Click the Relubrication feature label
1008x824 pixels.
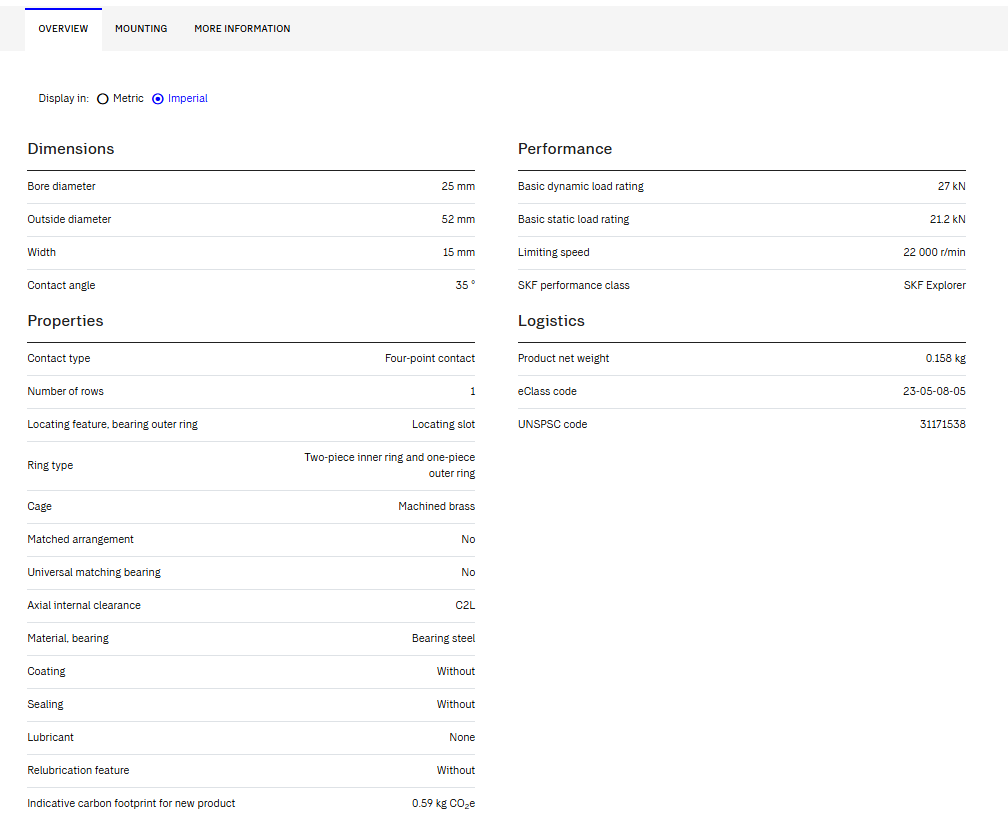pyautogui.click(x=78, y=771)
